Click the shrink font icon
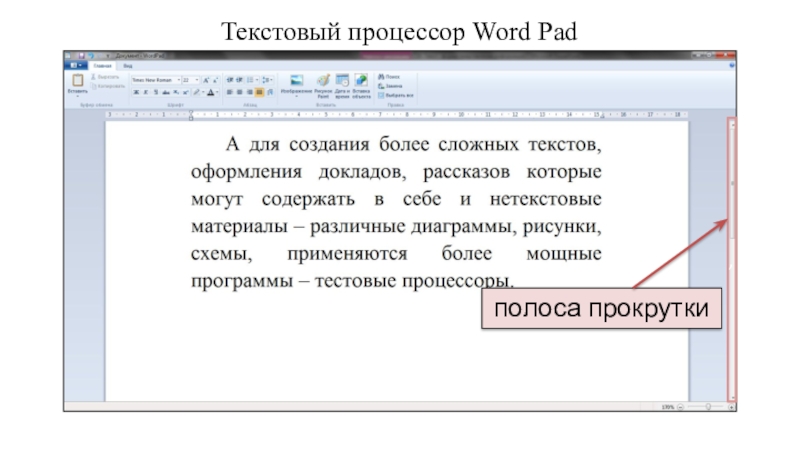Viewport: 800px width, 450px height. pos(215,80)
